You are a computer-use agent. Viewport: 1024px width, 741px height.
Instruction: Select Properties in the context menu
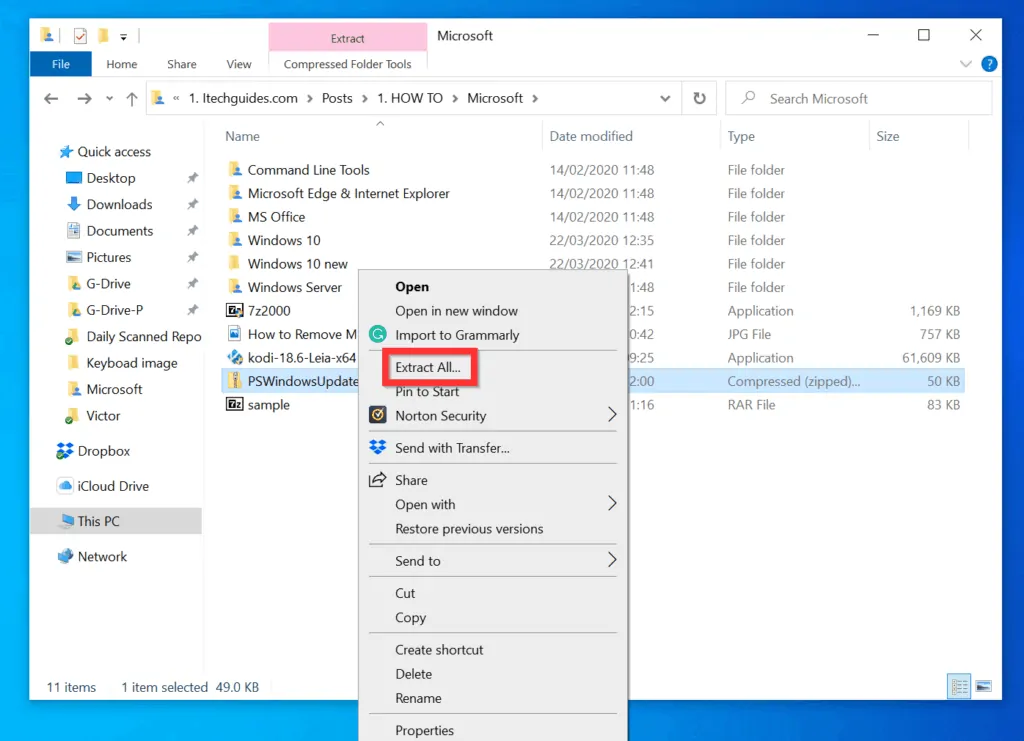[424, 730]
